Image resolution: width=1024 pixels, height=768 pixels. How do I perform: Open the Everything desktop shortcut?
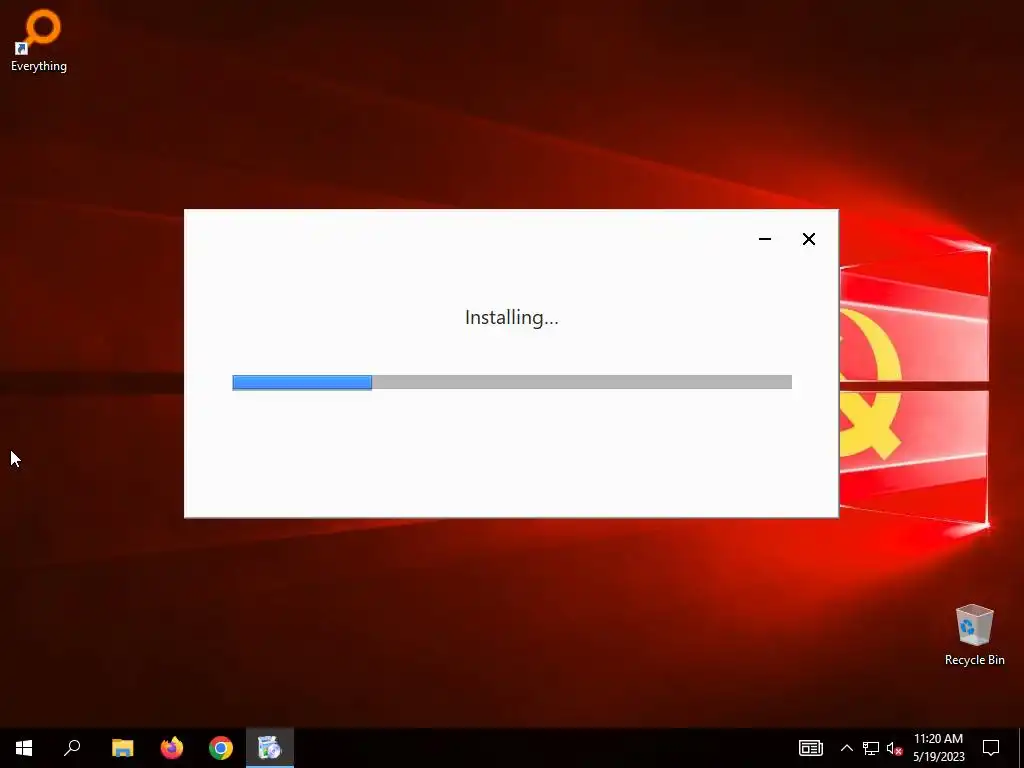39,40
